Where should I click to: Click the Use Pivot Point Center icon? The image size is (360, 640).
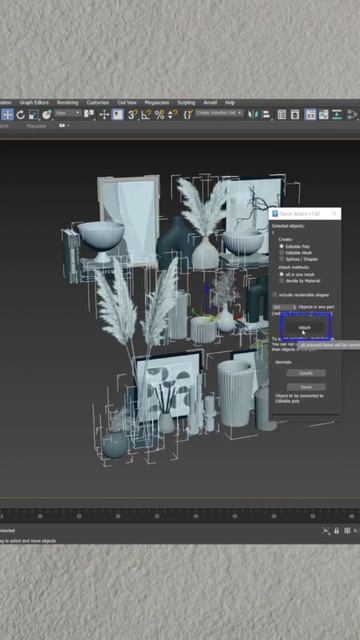pyautogui.click(x=89, y=115)
